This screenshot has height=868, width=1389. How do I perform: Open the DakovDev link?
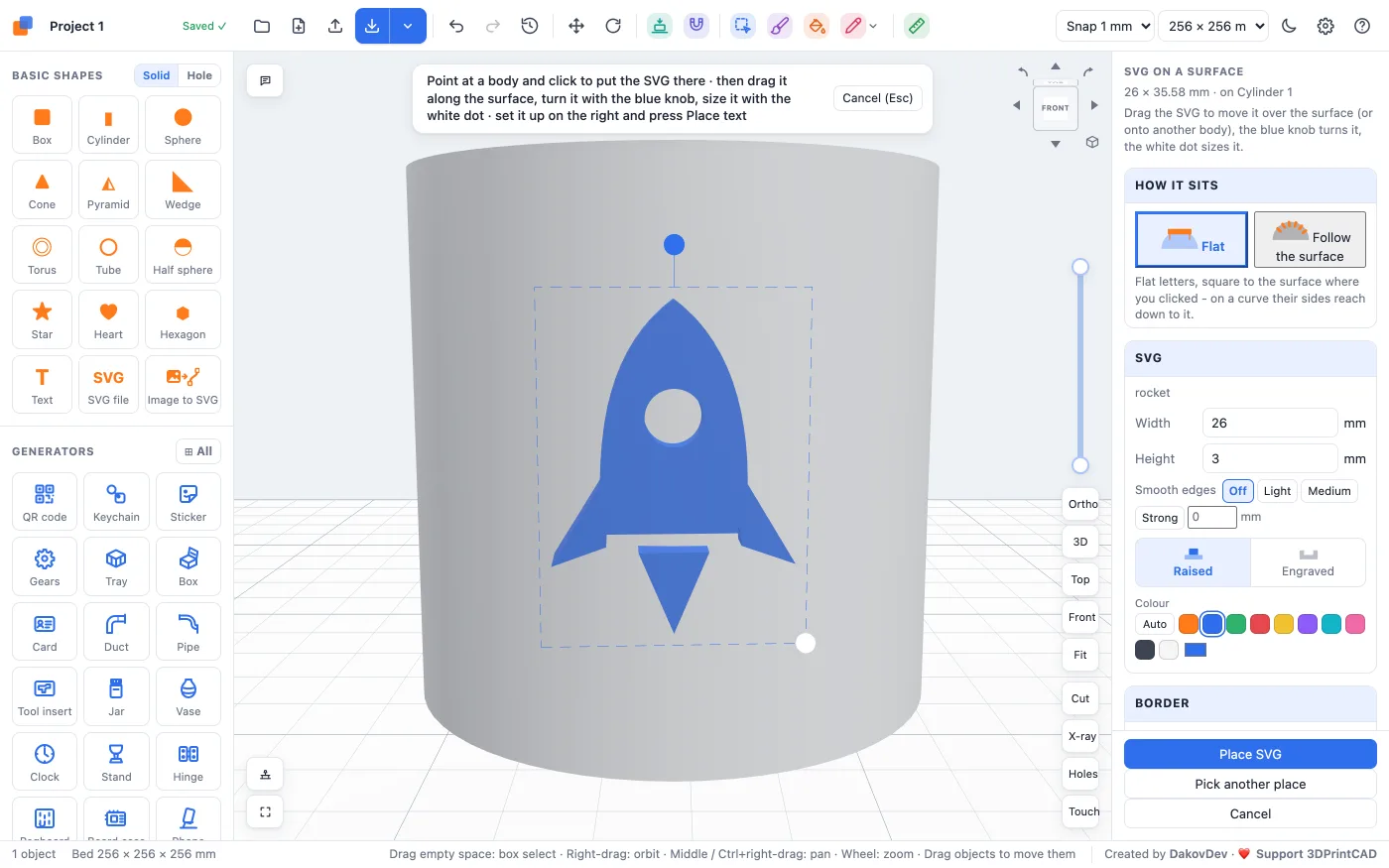pyautogui.click(x=1199, y=854)
